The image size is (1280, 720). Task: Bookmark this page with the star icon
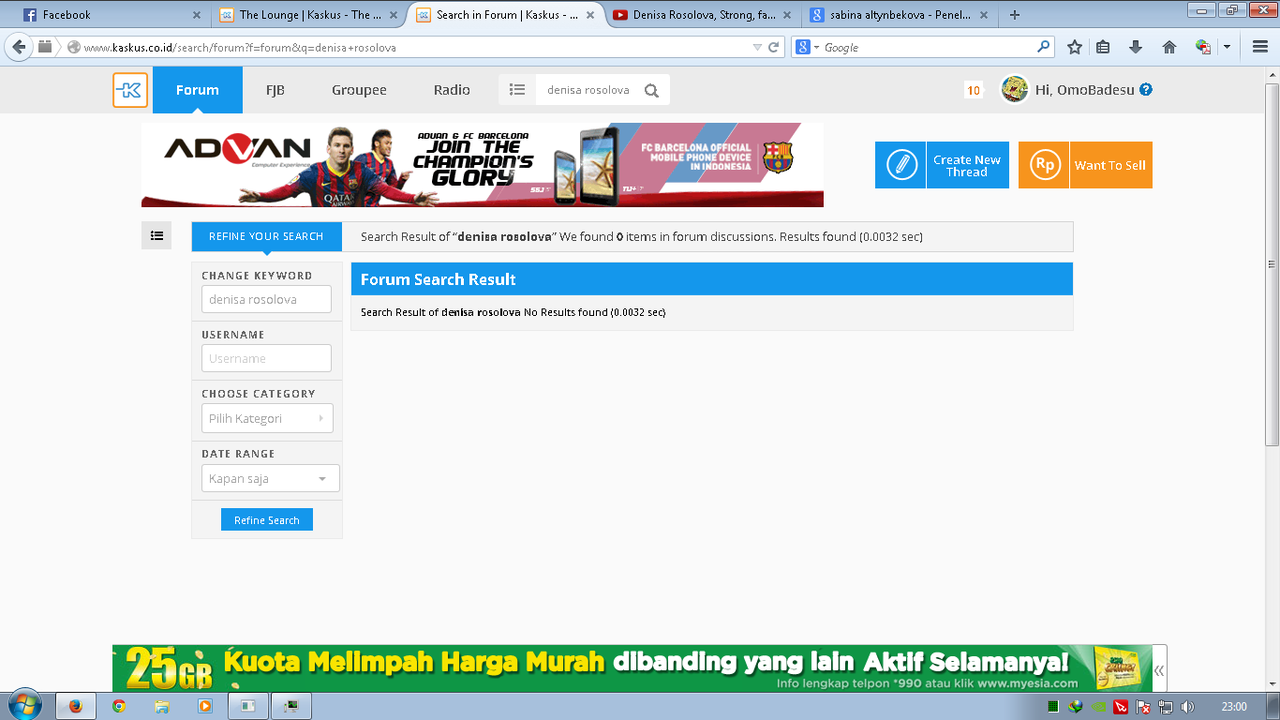pyautogui.click(x=1075, y=47)
